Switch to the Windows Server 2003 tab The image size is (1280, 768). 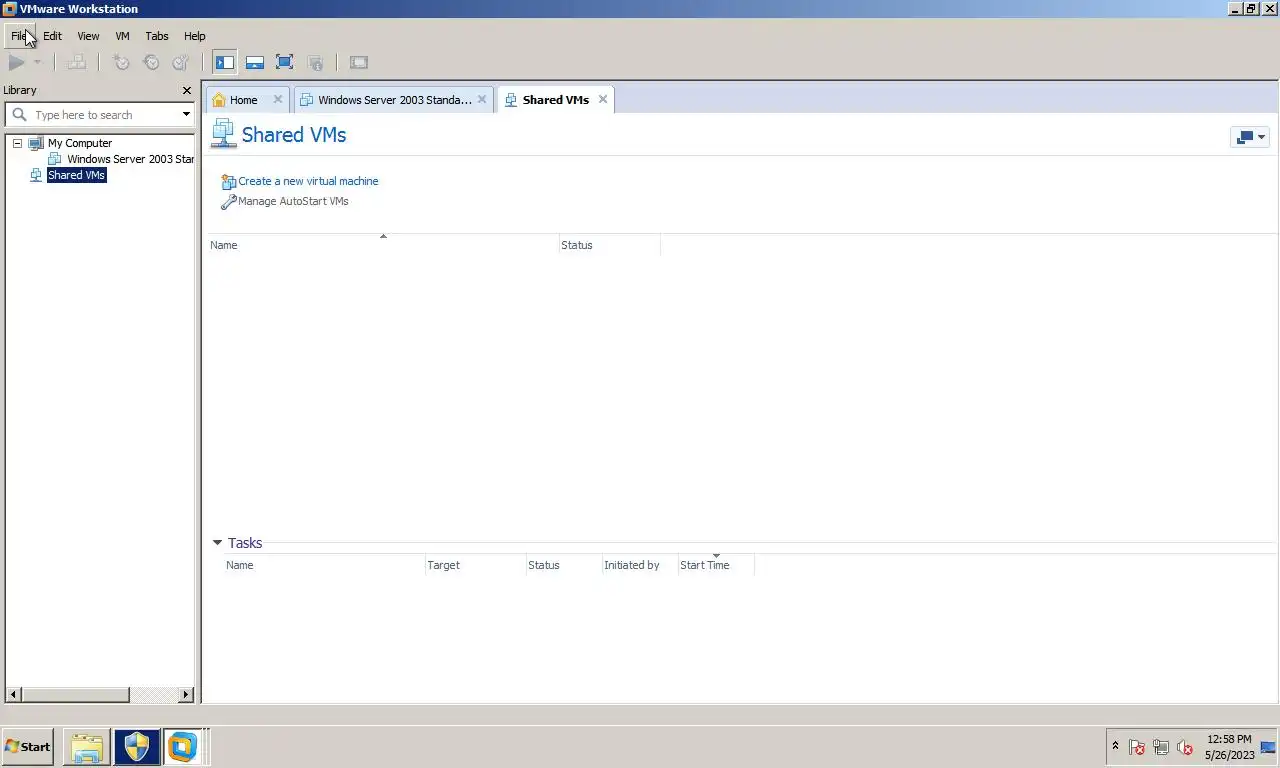point(394,100)
